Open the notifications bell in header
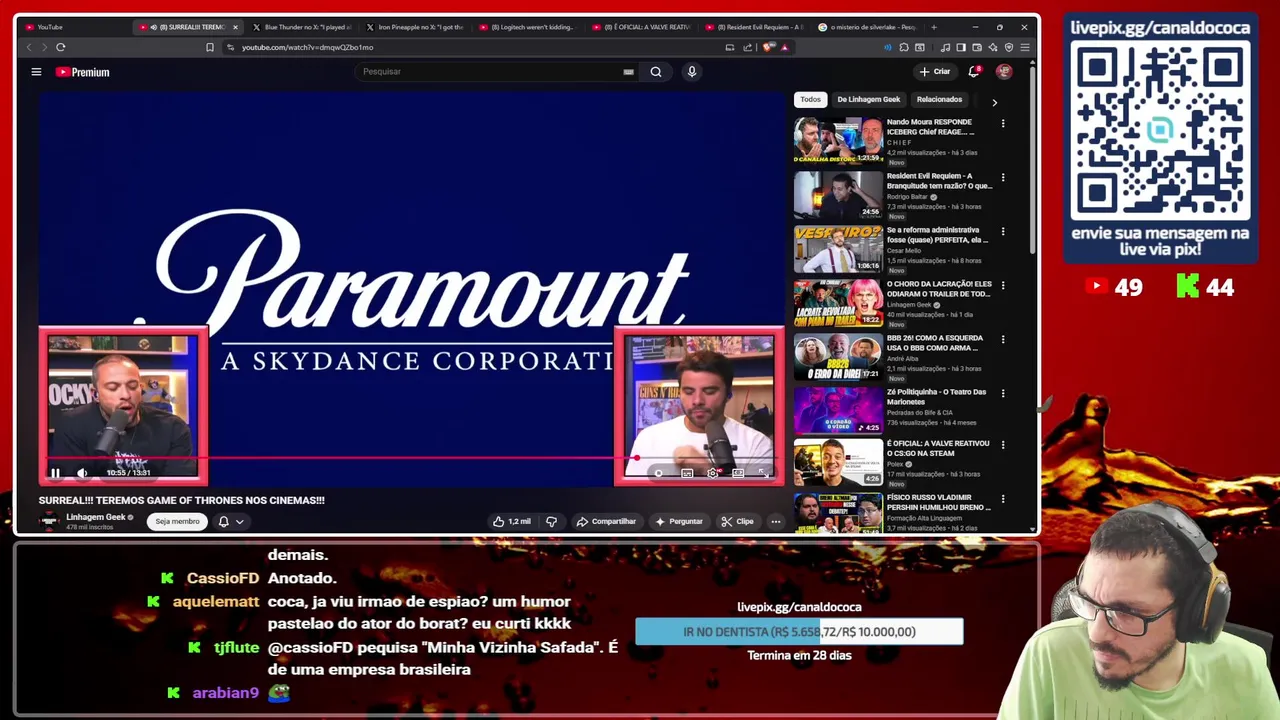1280x720 pixels. click(x=974, y=72)
